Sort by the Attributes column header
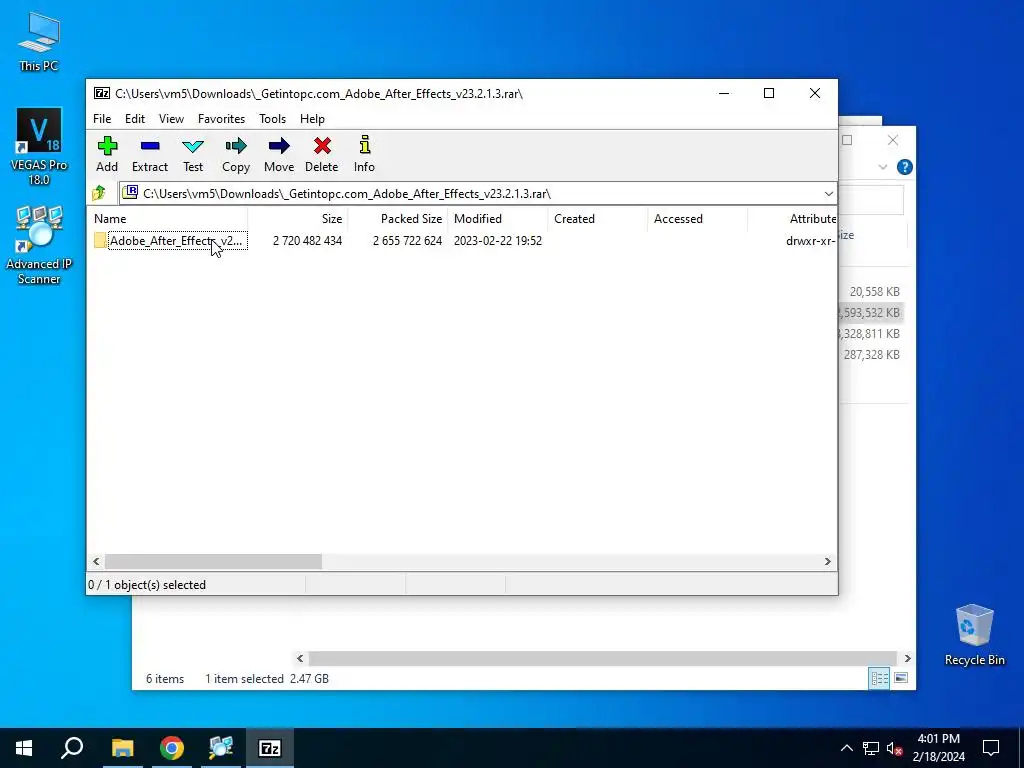Screen dimensions: 1024x768 792,219
